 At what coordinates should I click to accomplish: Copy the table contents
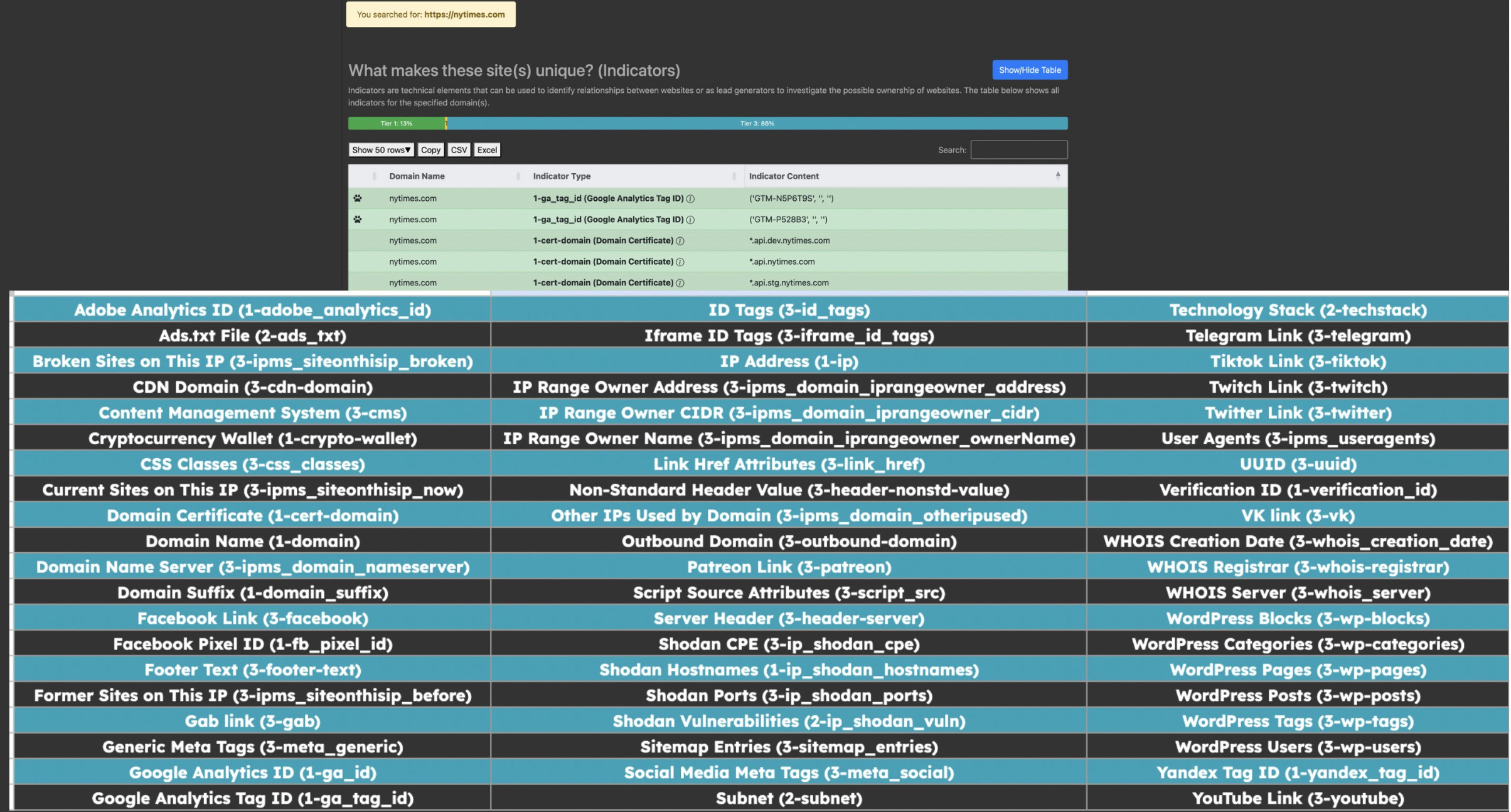pos(430,150)
